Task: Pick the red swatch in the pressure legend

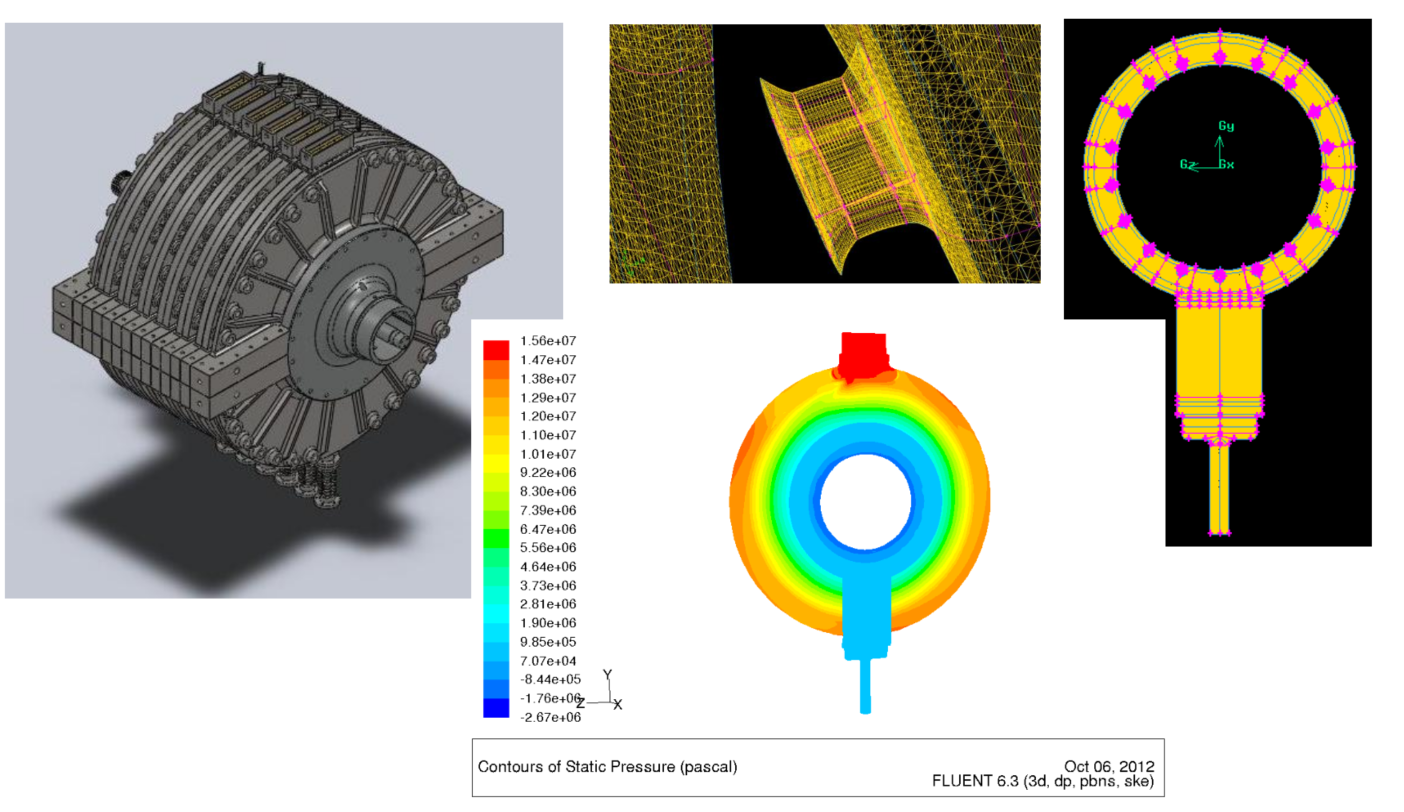Action: pos(496,349)
